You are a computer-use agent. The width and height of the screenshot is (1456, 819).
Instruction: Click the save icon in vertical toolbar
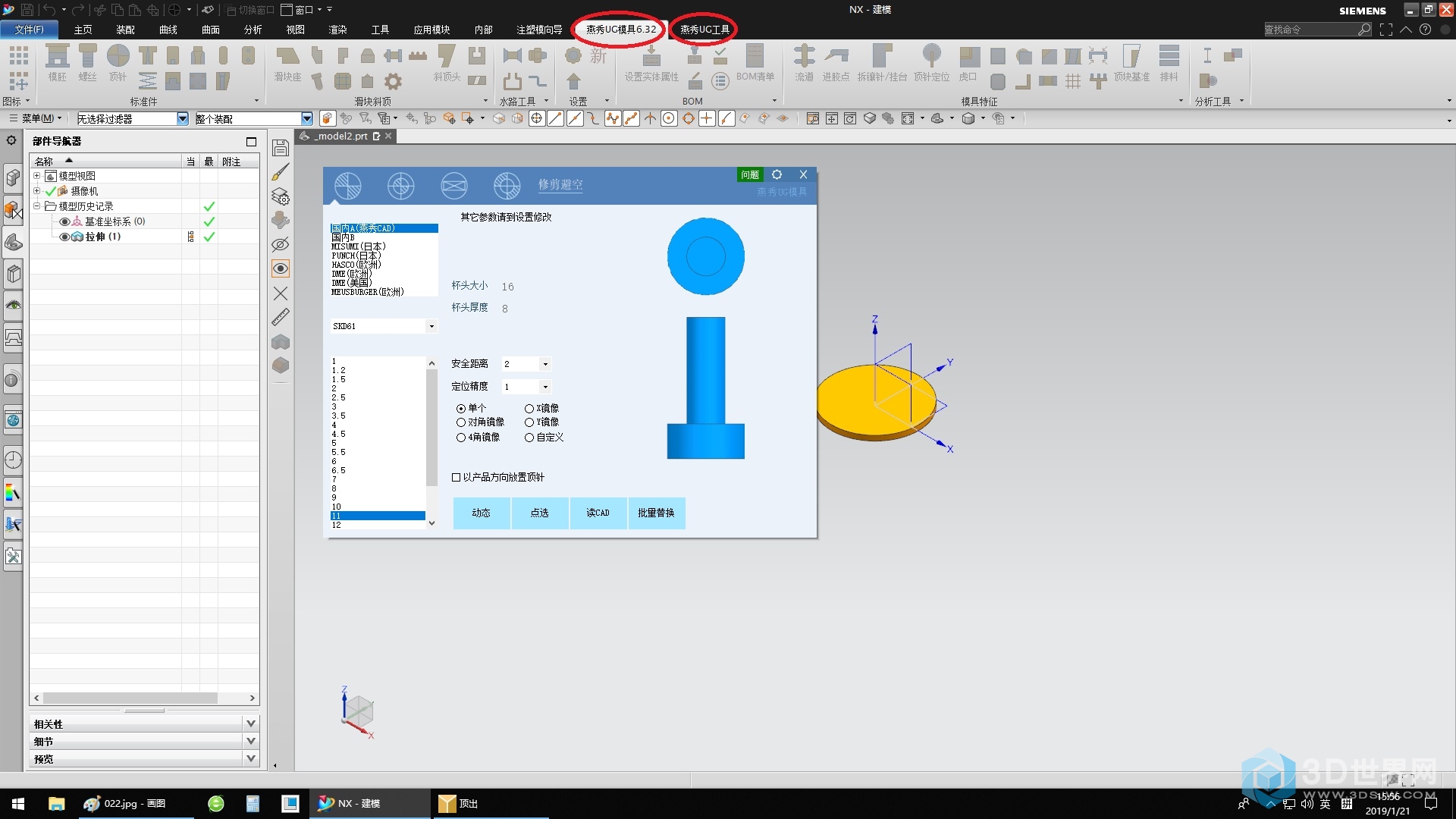(281, 148)
